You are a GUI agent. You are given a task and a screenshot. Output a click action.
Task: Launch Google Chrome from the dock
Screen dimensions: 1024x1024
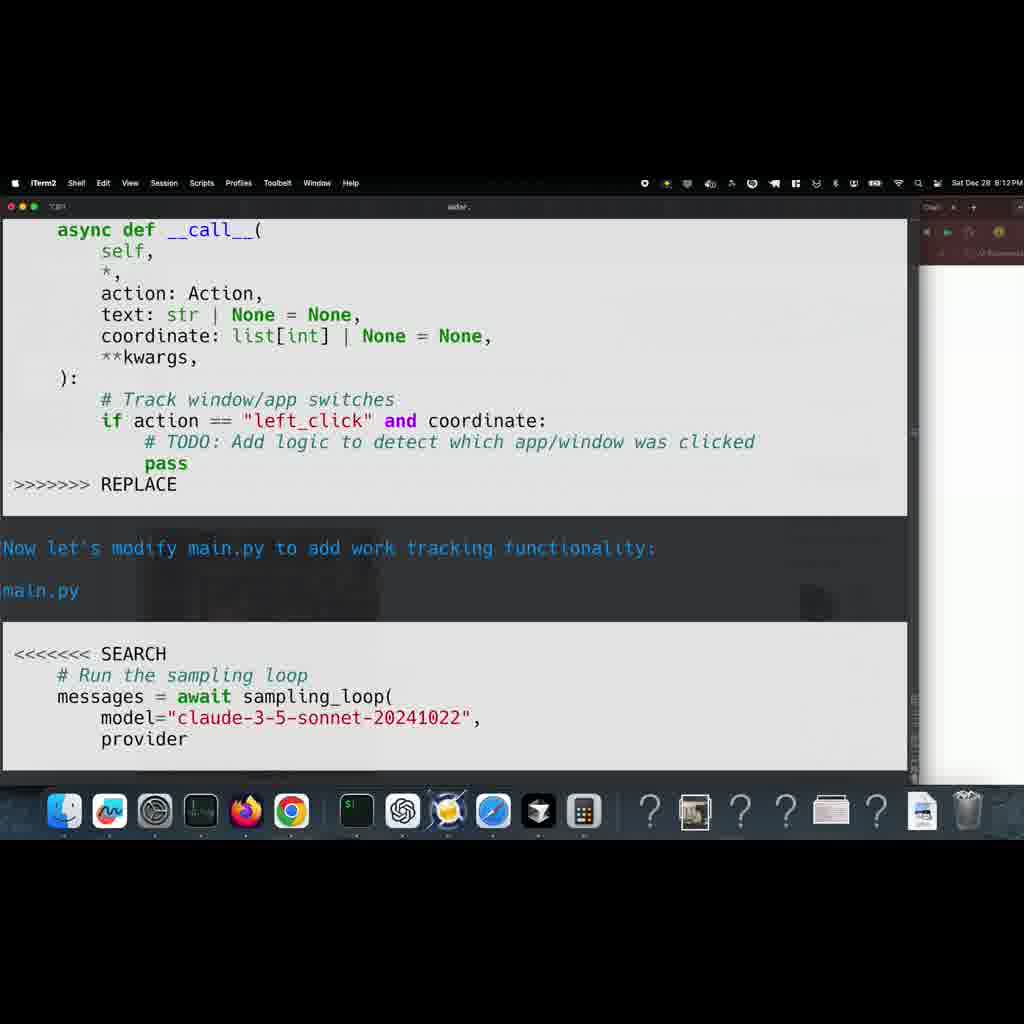tap(291, 811)
